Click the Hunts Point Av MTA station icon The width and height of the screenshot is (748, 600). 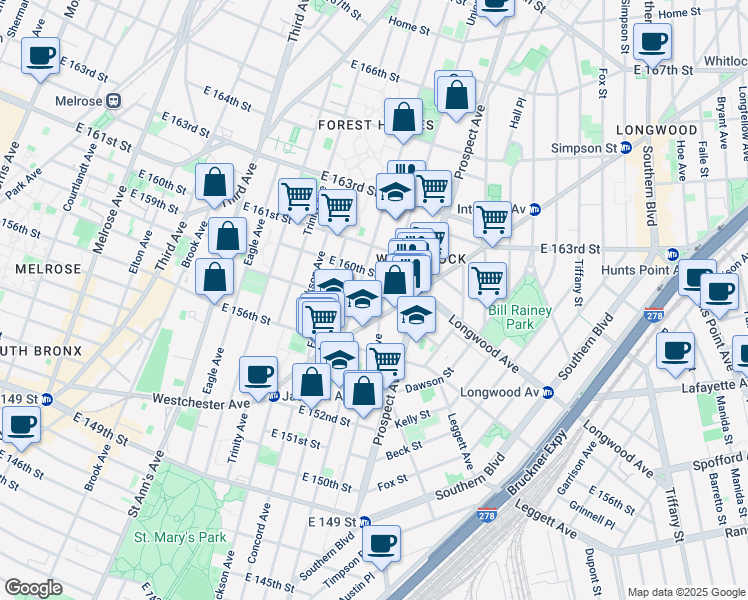673,254
